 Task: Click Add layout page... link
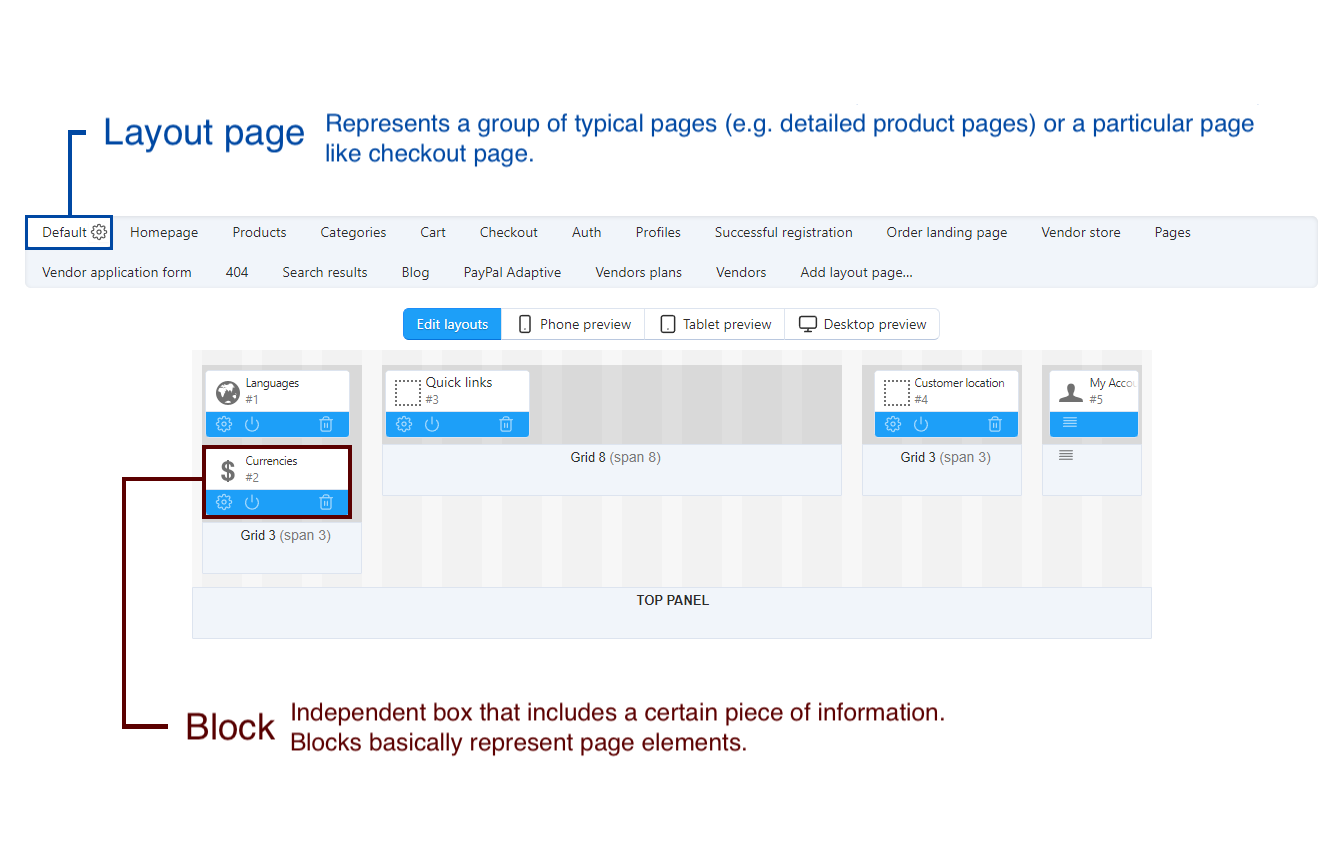point(856,272)
